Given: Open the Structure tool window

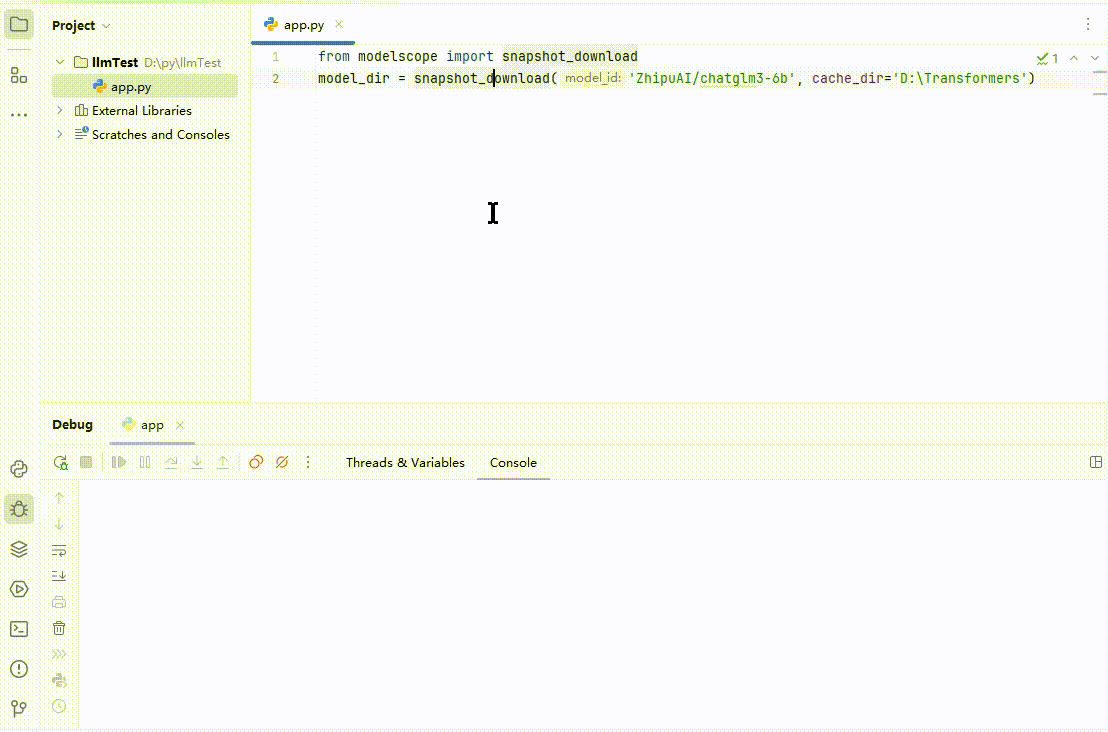Looking at the screenshot, I should click(x=18, y=75).
